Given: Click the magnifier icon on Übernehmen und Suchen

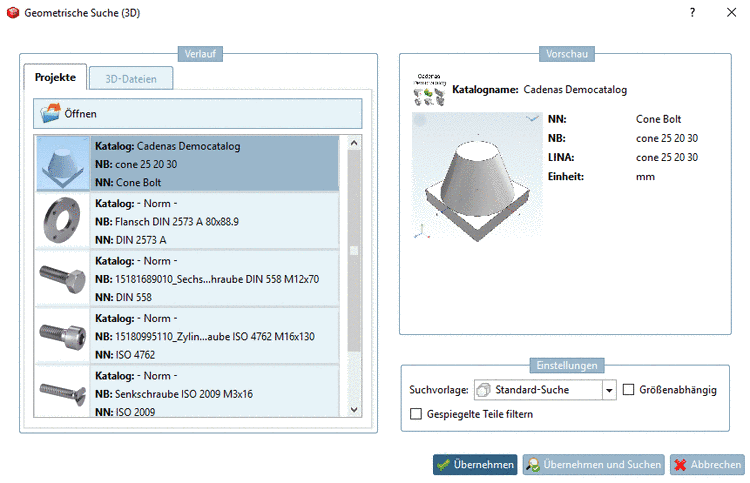Looking at the screenshot, I should point(532,464).
